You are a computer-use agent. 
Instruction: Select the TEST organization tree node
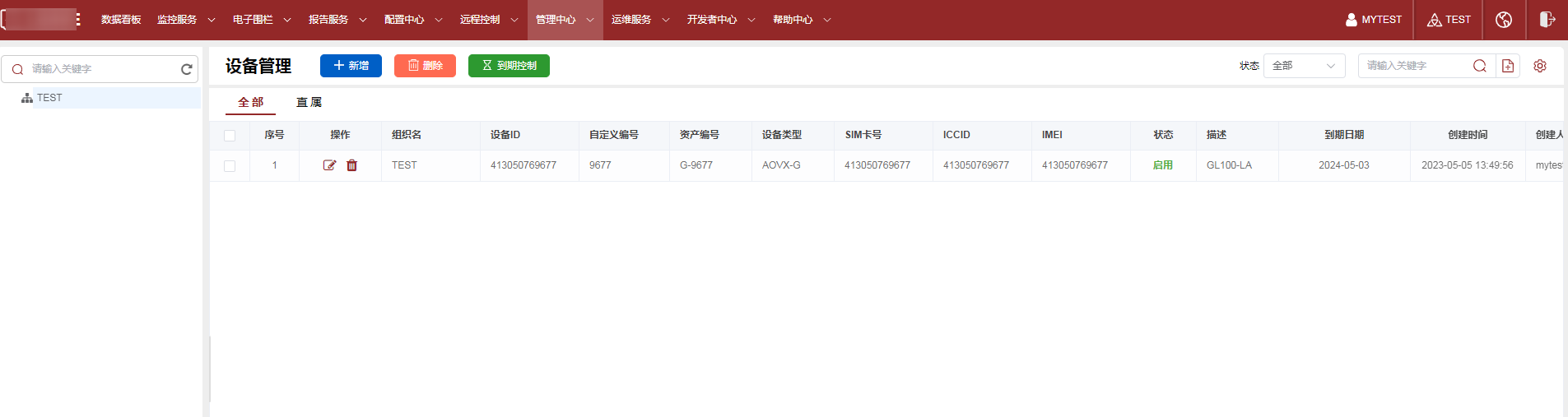(49, 98)
